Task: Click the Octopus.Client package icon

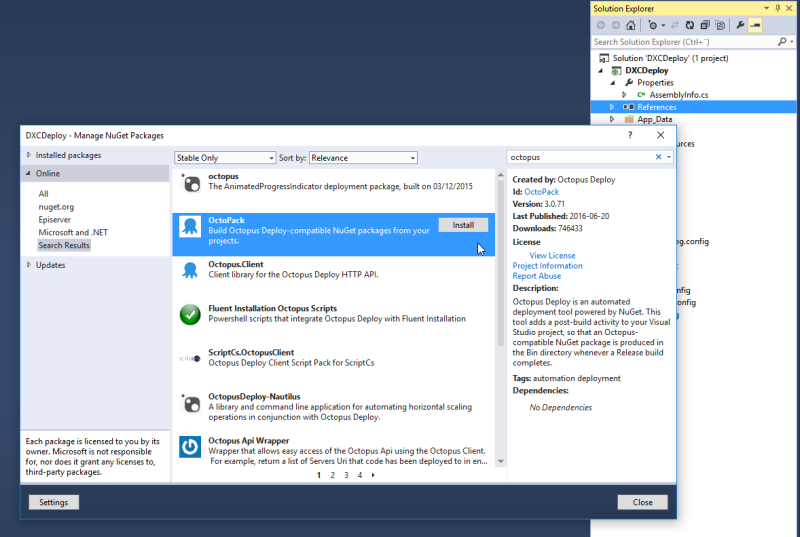Action: pyautogui.click(x=190, y=270)
